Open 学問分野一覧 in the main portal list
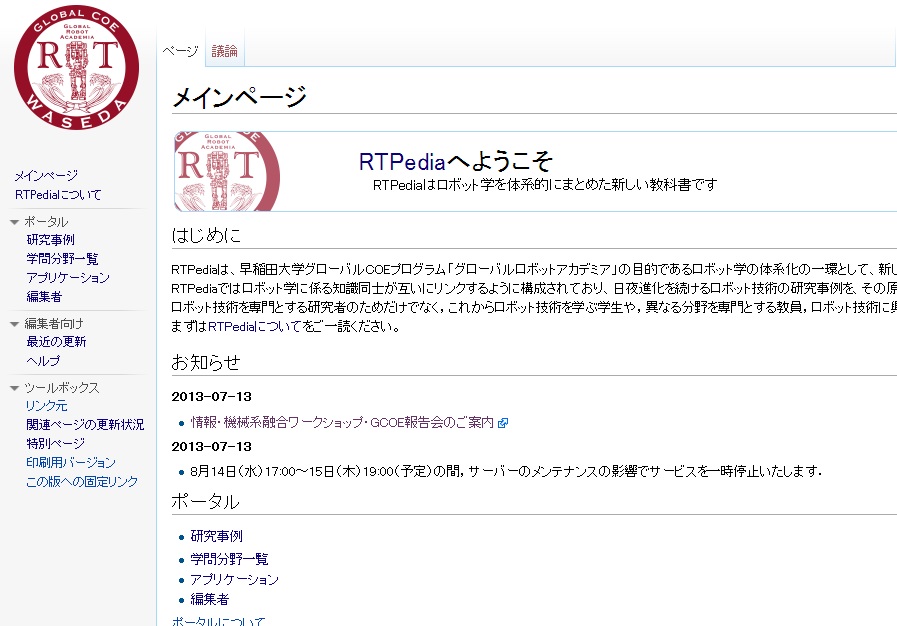 point(229,559)
